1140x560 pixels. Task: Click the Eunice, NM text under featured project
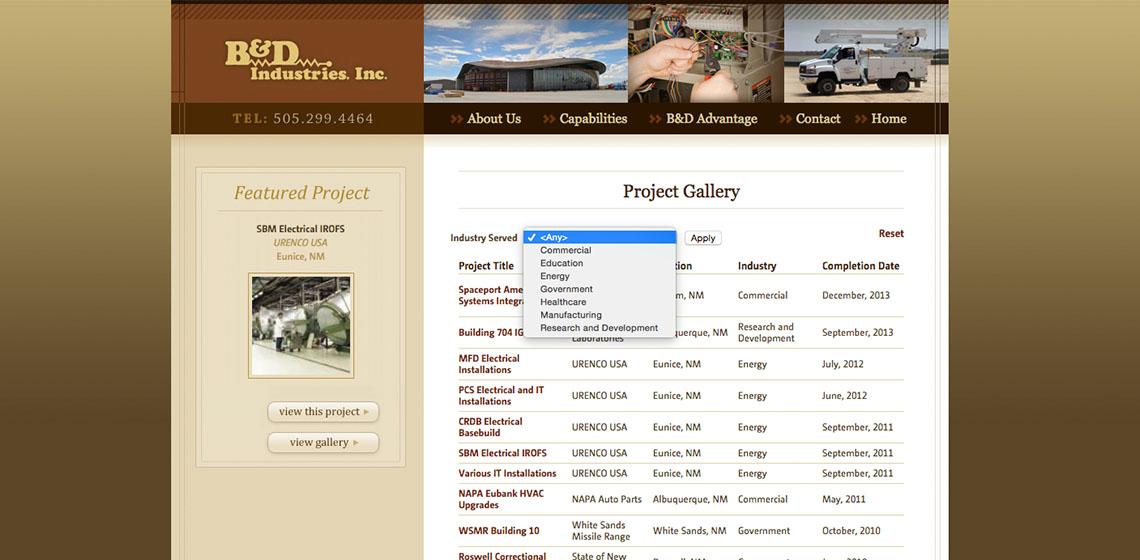[x=300, y=257]
